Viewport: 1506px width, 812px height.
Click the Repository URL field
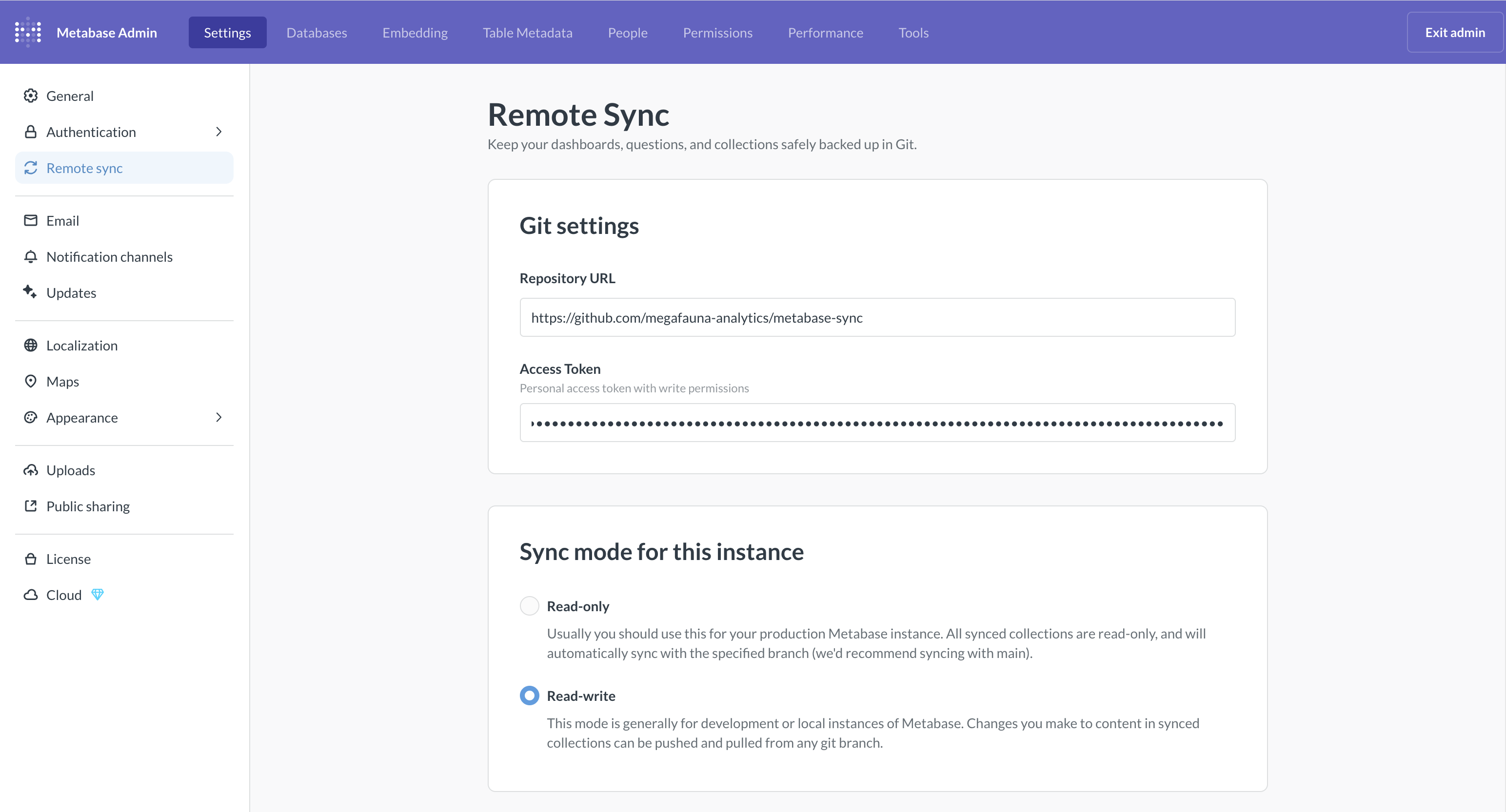tap(877, 317)
